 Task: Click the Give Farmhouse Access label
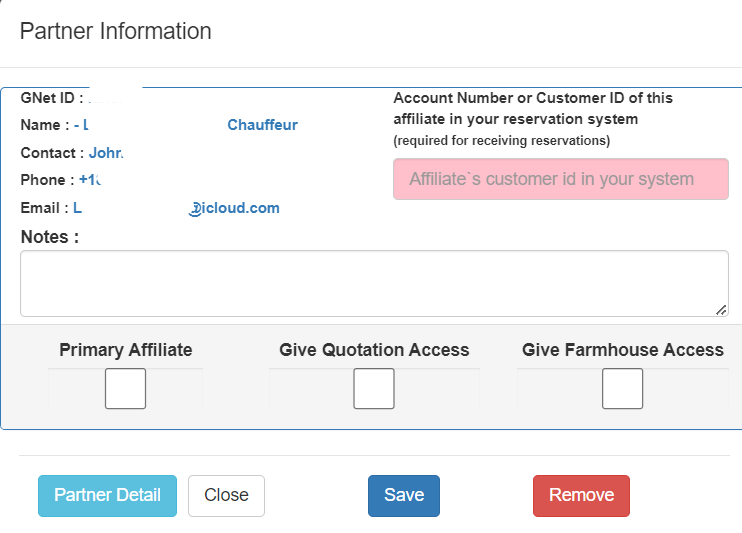click(x=622, y=350)
